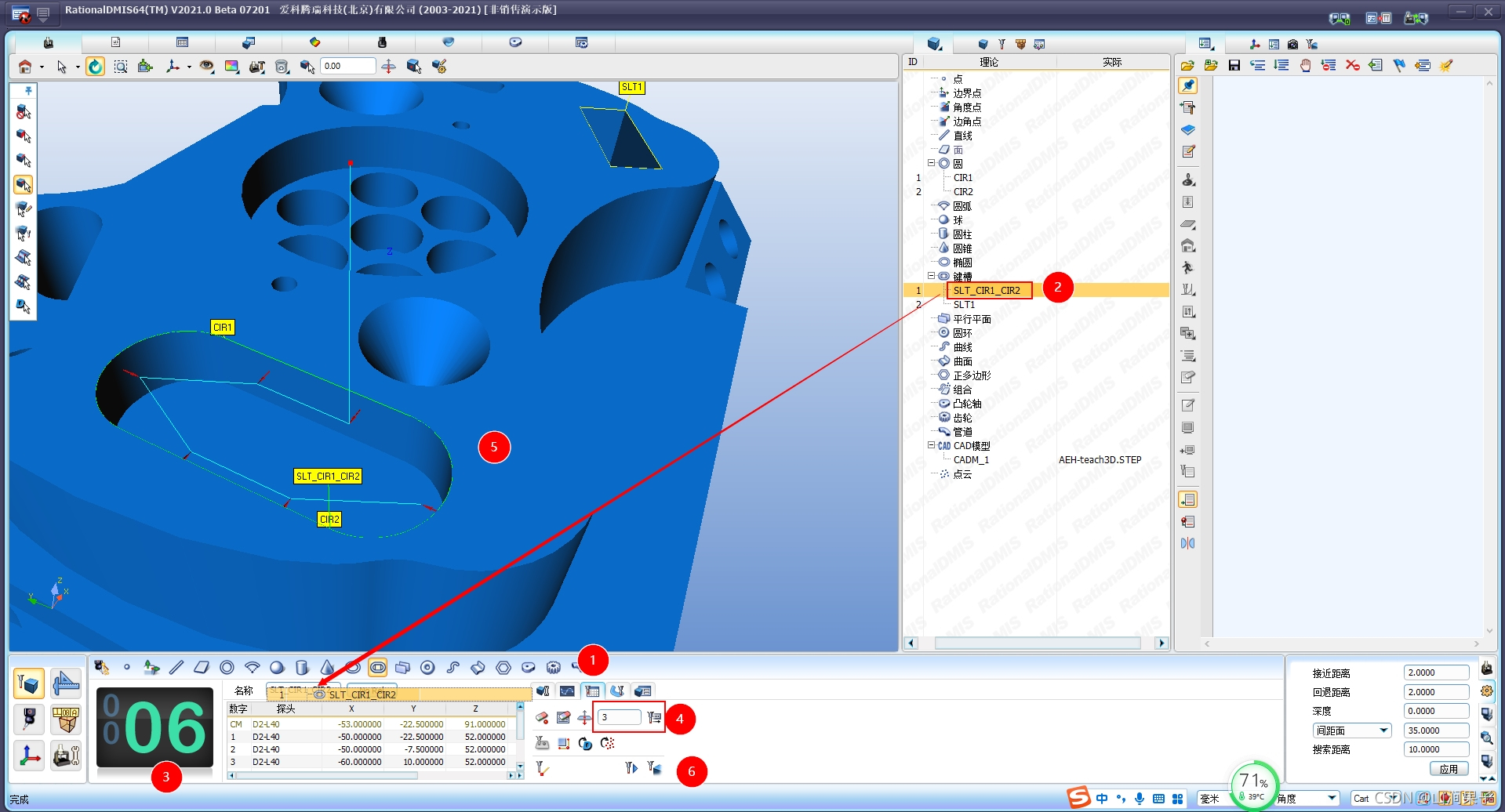Select the cone feature icon in the feature bar
The width and height of the screenshot is (1505, 812).
(x=327, y=667)
